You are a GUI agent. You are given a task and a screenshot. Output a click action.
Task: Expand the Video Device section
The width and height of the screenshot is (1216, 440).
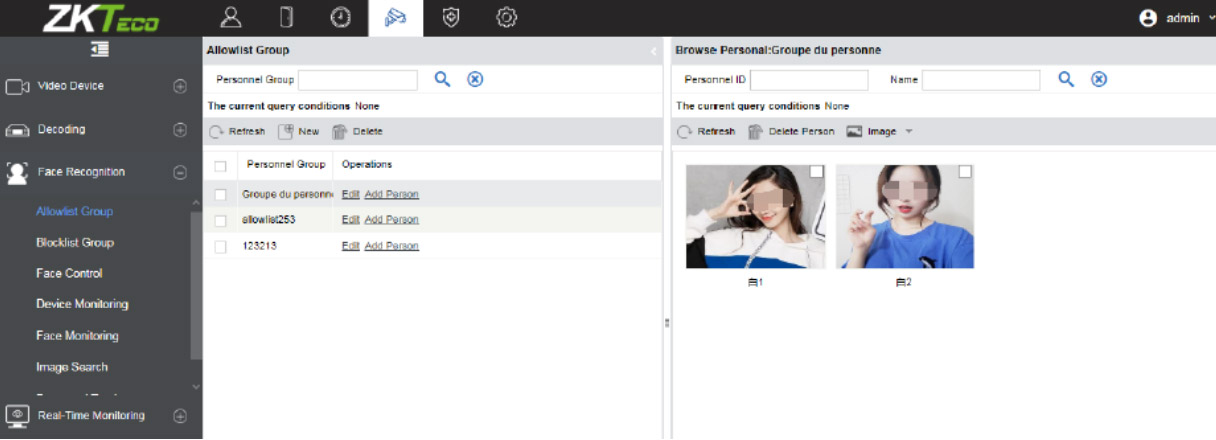pos(180,86)
